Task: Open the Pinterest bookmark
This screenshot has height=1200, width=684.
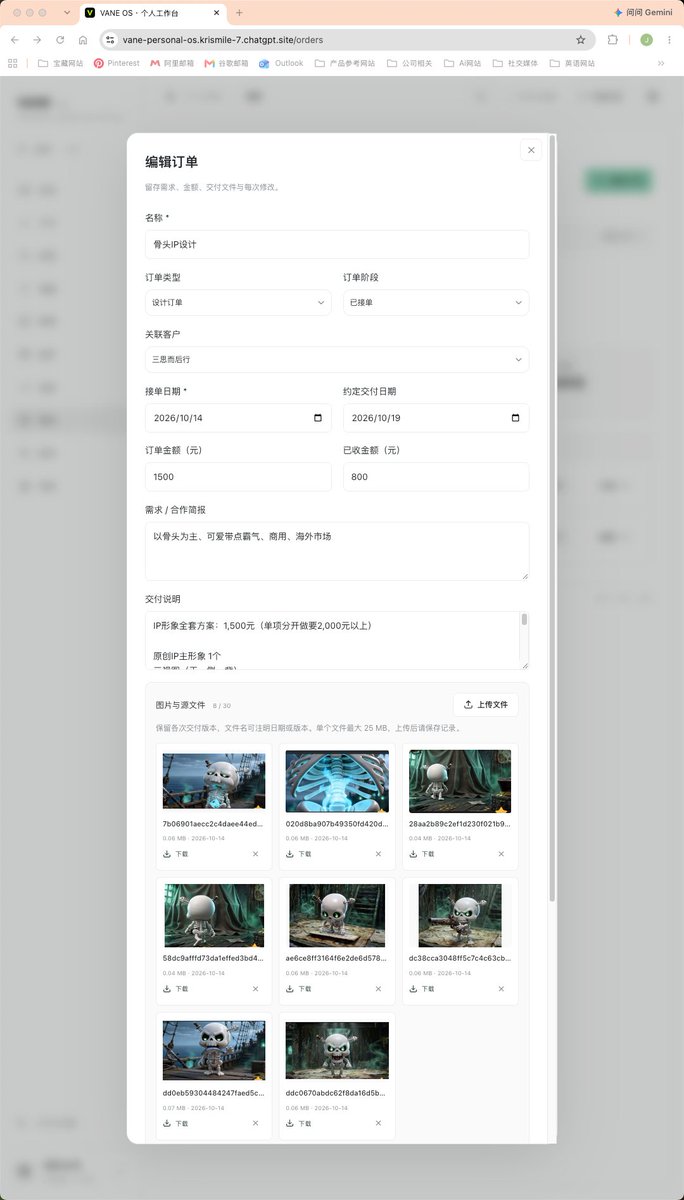Action: click(117, 63)
